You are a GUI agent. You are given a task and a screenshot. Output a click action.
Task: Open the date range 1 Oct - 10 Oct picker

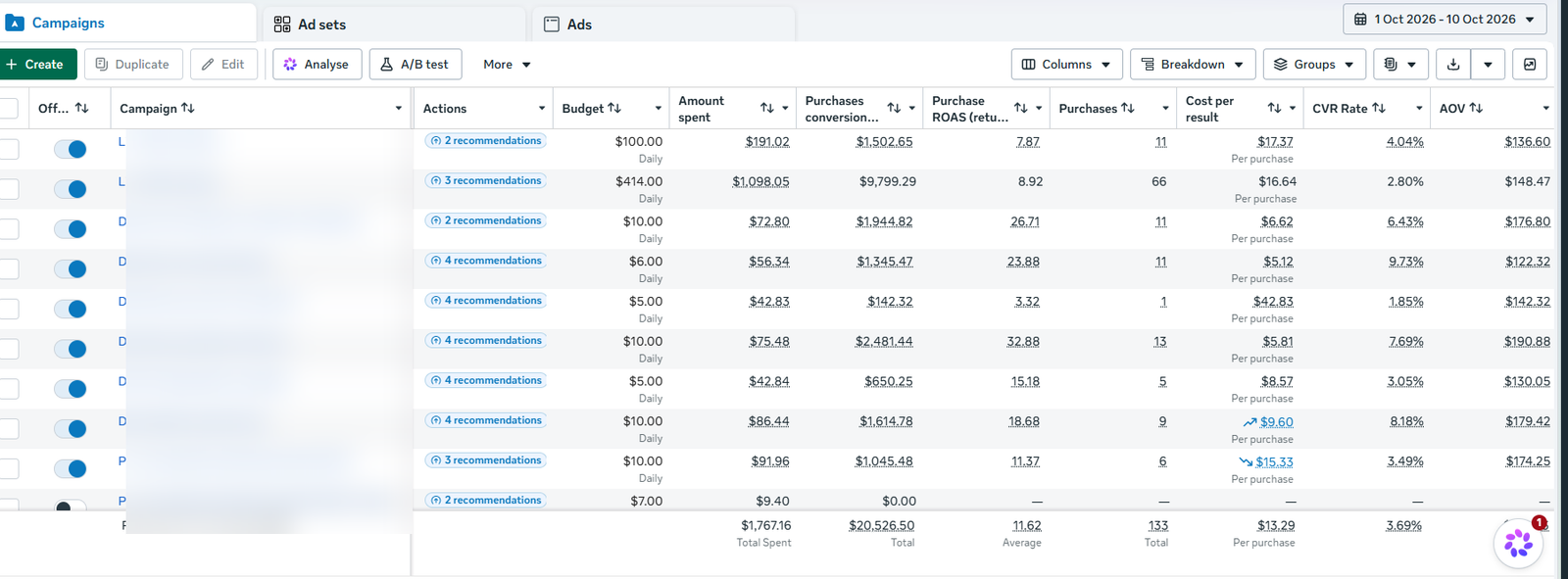coord(1445,20)
